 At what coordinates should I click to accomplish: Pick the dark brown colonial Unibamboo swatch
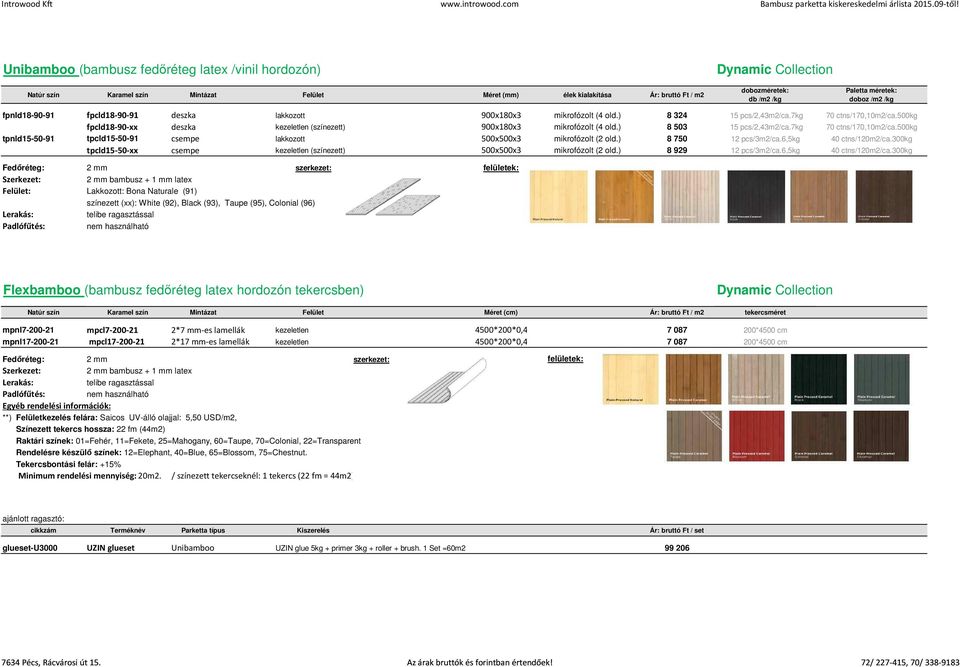(883, 197)
